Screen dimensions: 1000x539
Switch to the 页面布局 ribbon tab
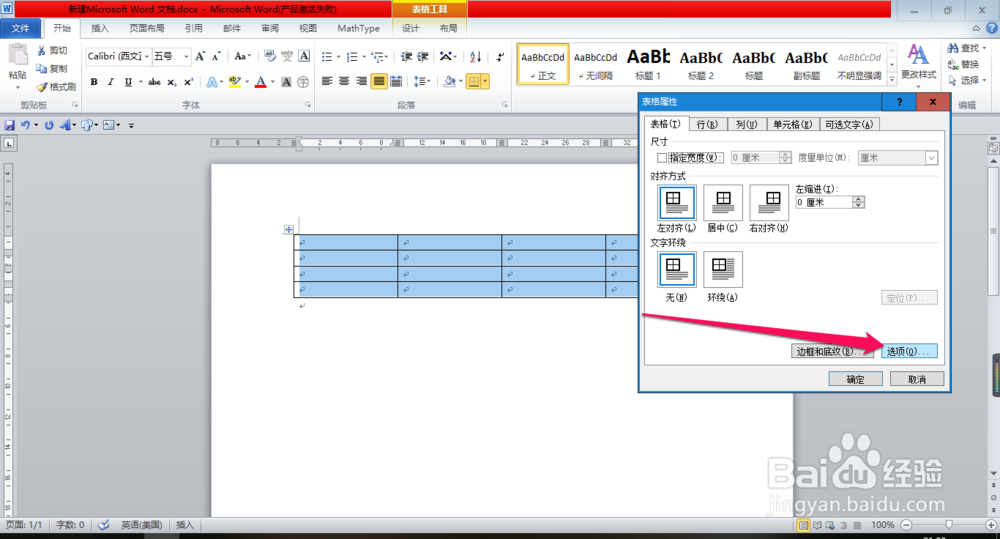[147, 28]
